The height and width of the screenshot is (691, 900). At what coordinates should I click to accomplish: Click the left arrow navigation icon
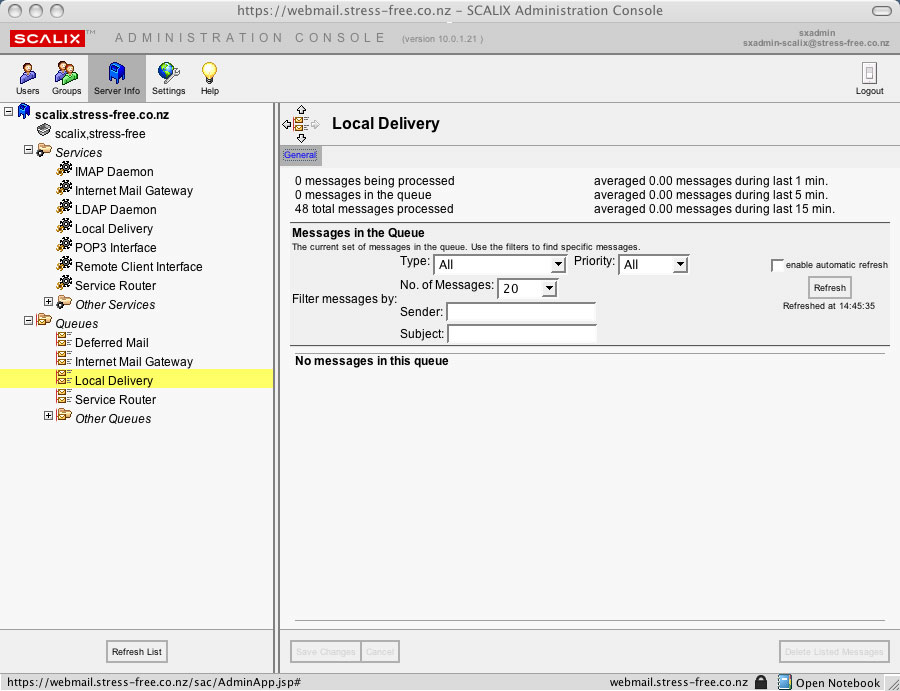(x=286, y=124)
